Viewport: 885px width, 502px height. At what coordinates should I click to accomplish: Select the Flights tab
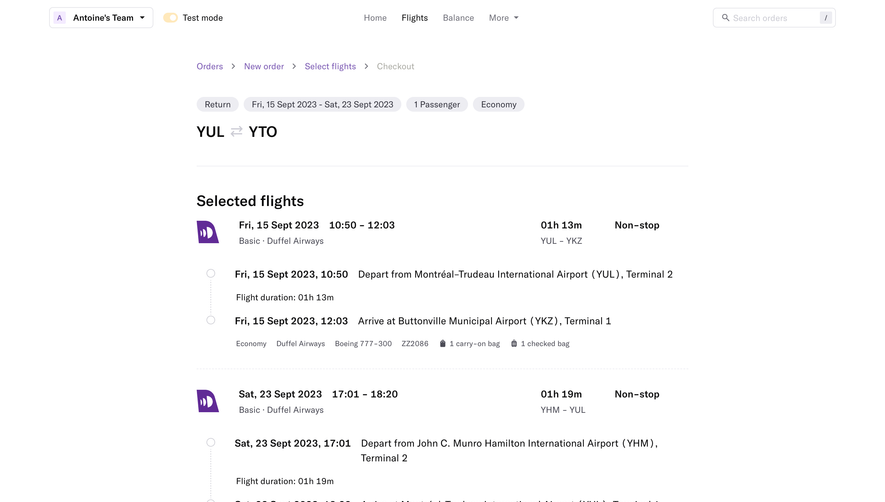[414, 18]
